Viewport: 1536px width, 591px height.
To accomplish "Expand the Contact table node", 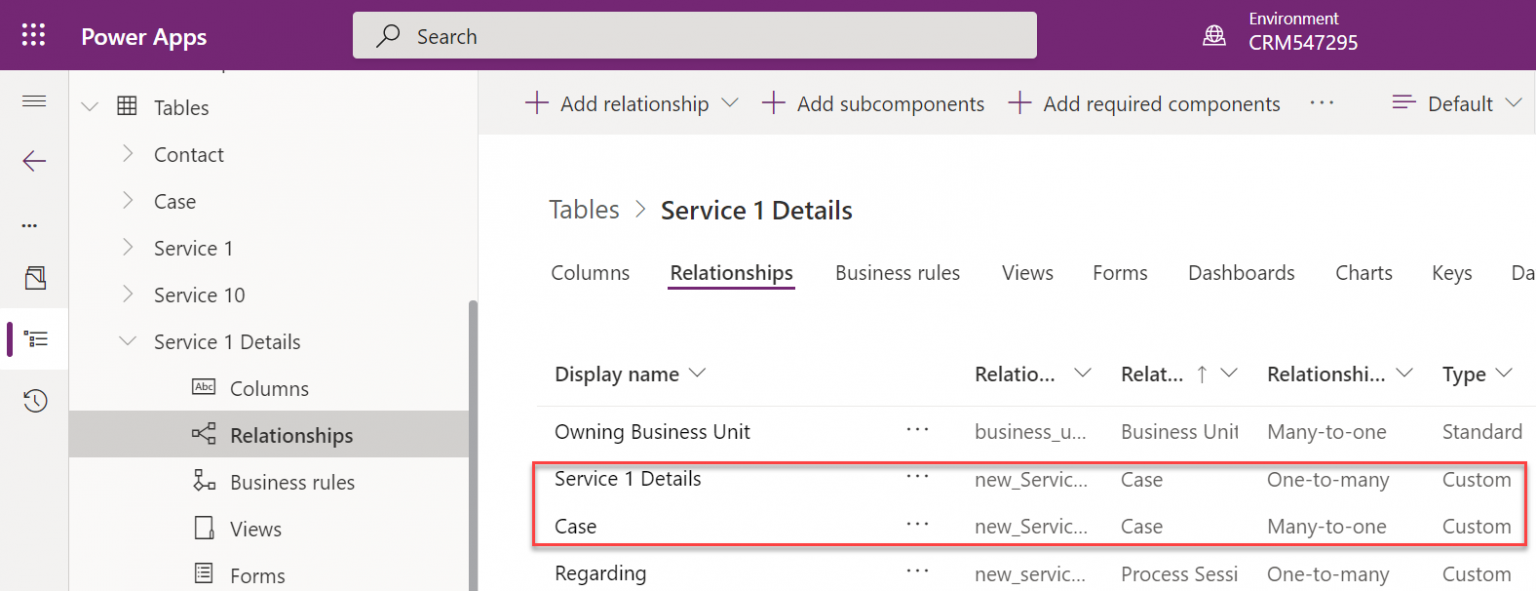I will point(127,153).
